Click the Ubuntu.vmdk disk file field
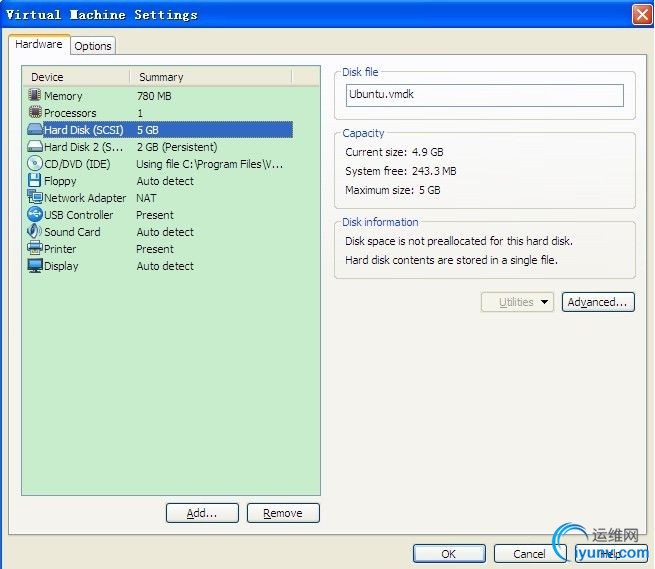 tap(484, 95)
